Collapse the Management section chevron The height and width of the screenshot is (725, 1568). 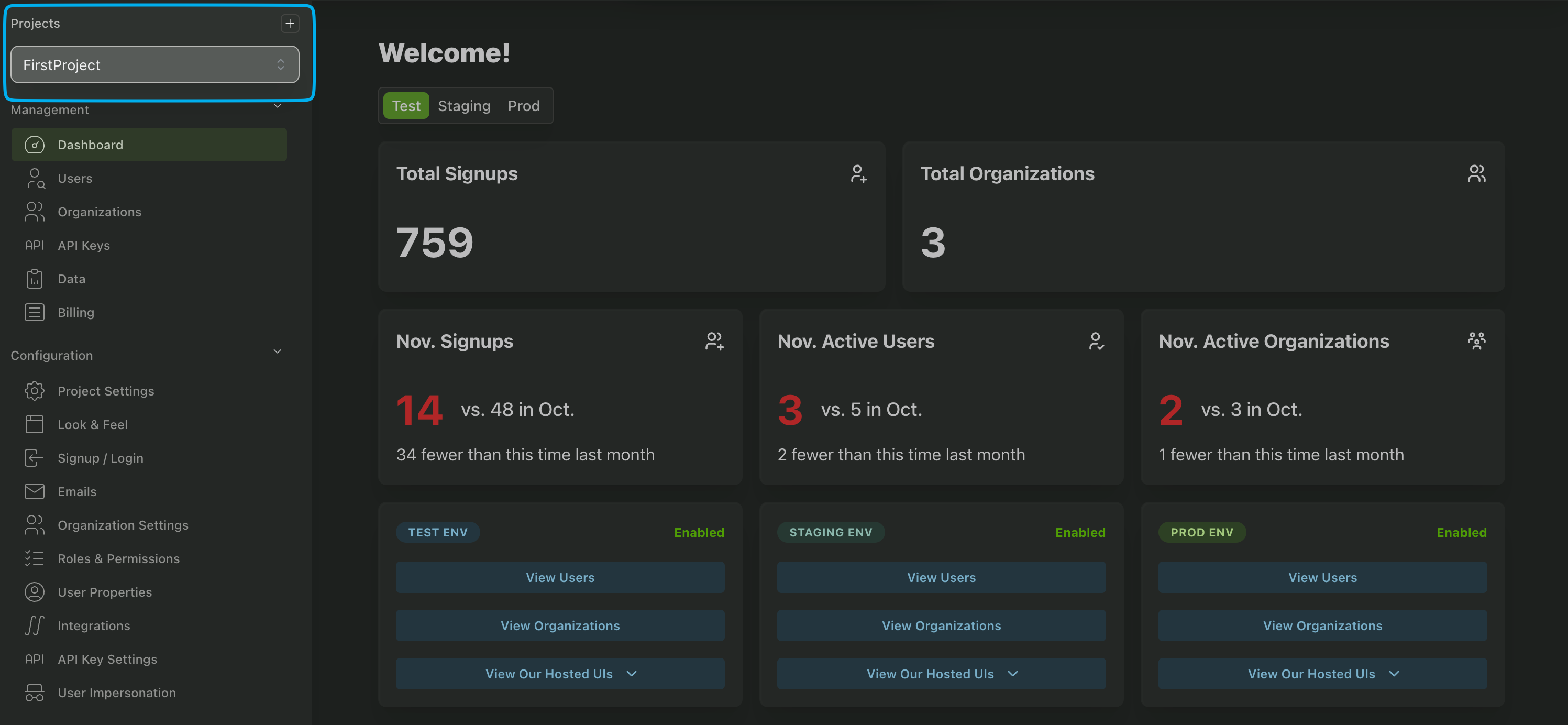point(278,106)
